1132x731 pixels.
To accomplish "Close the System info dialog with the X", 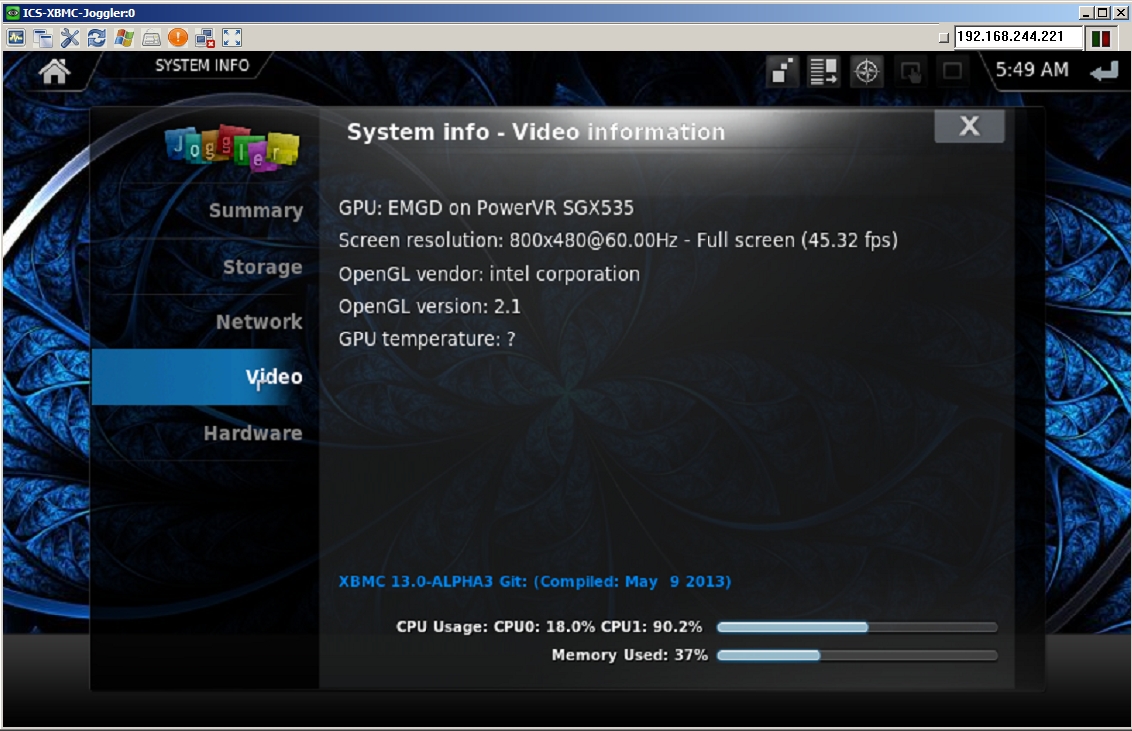I will coord(969,126).
